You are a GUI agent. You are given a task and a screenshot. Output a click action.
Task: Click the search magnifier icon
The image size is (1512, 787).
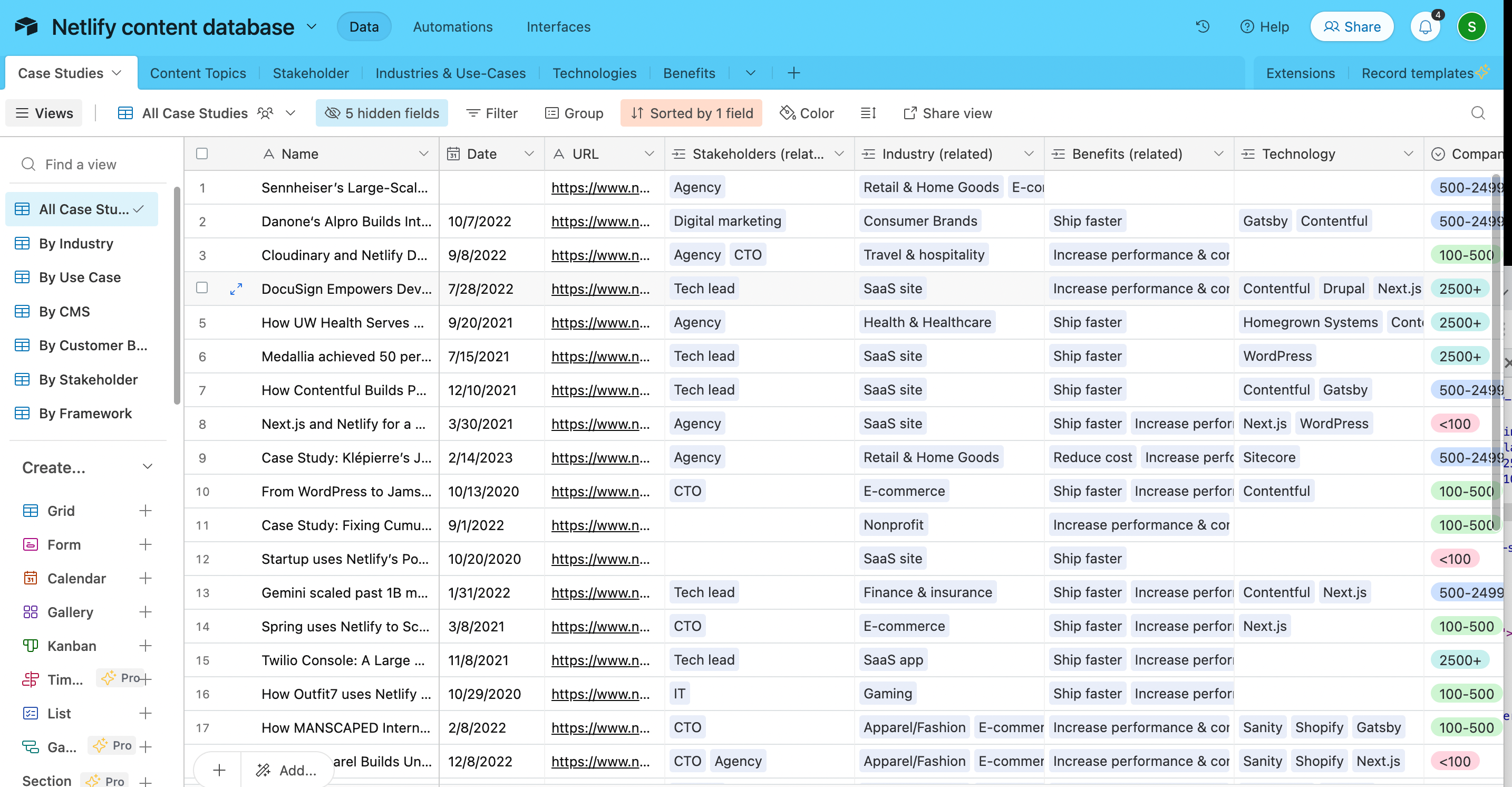pos(1477,113)
